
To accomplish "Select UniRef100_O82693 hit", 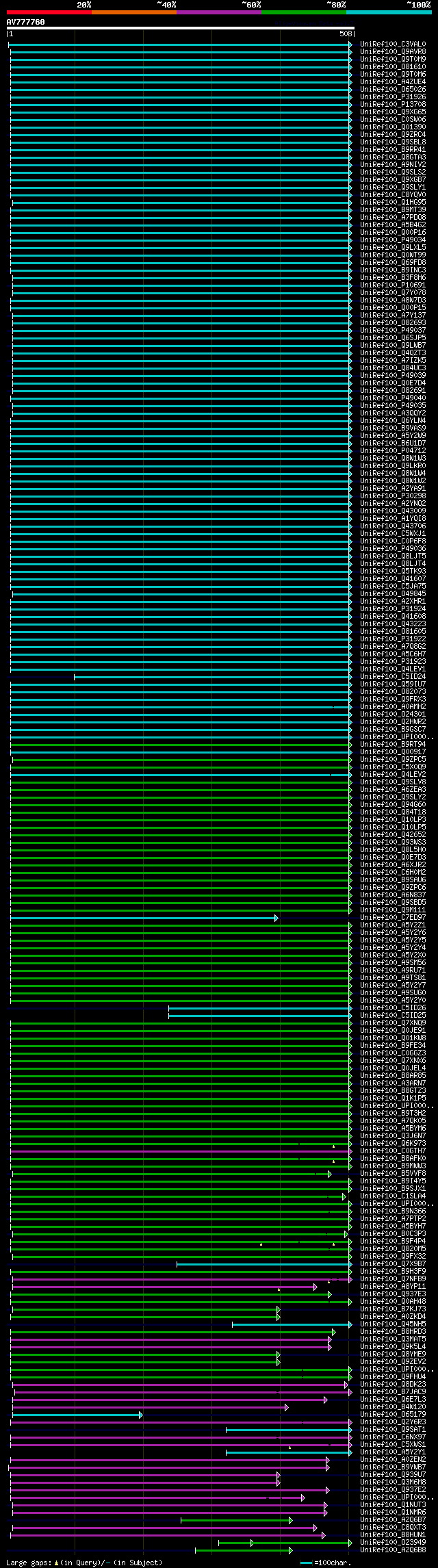I will (393, 322).
